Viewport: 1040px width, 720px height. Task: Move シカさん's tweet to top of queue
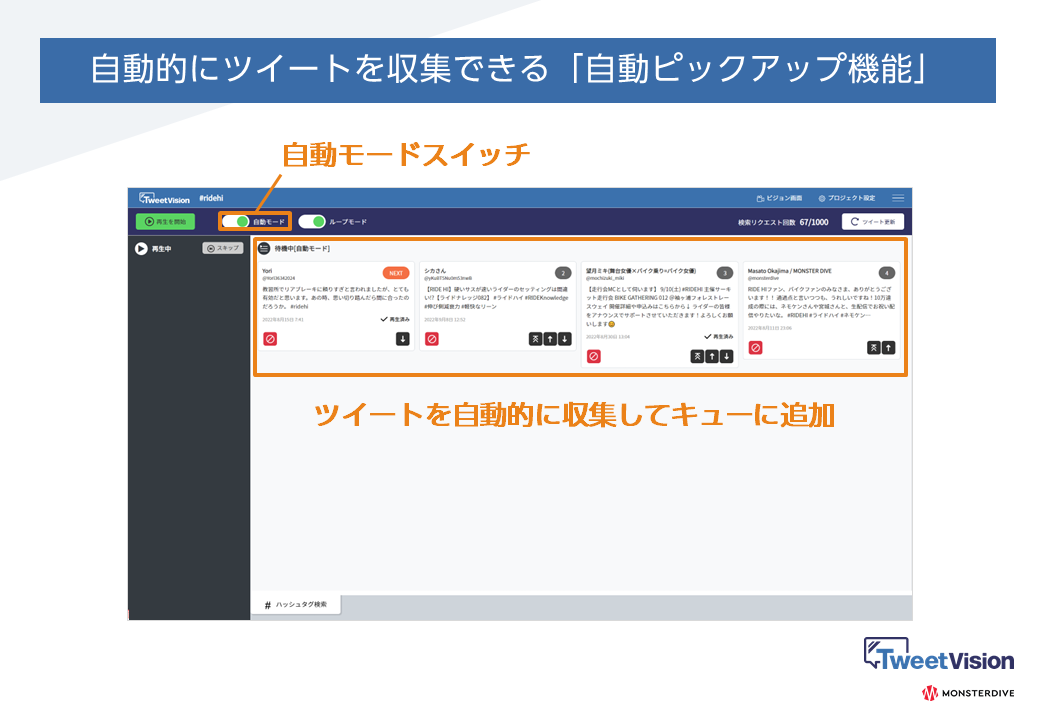pyautogui.click(x=537, y=338)
